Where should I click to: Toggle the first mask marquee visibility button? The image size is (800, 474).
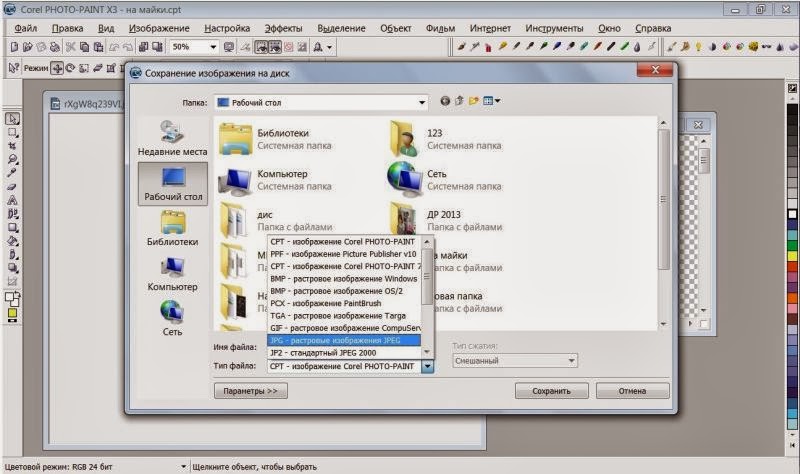coord(261,47)
